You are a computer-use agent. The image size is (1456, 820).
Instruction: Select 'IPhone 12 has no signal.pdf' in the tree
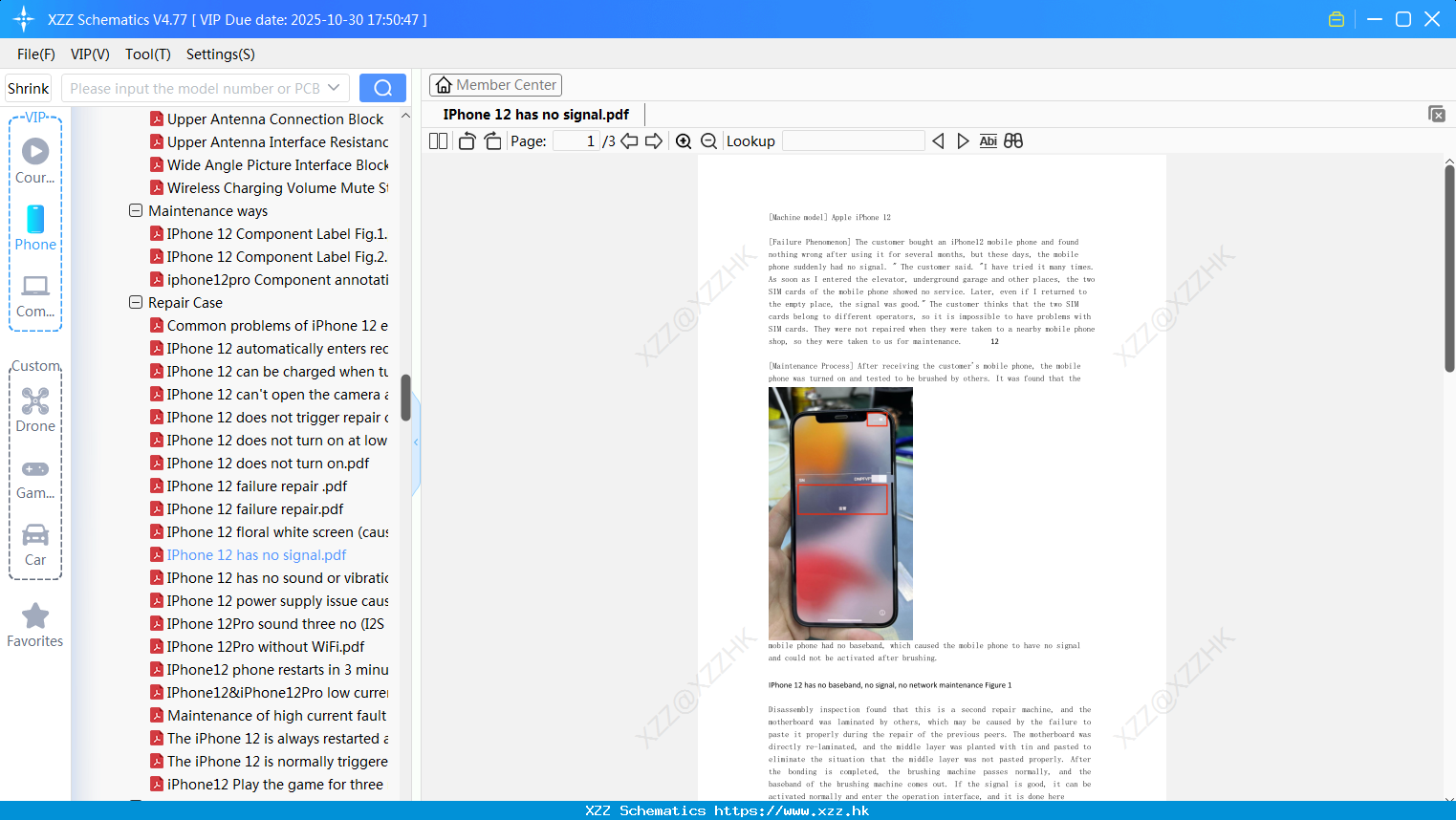[249, 554]
